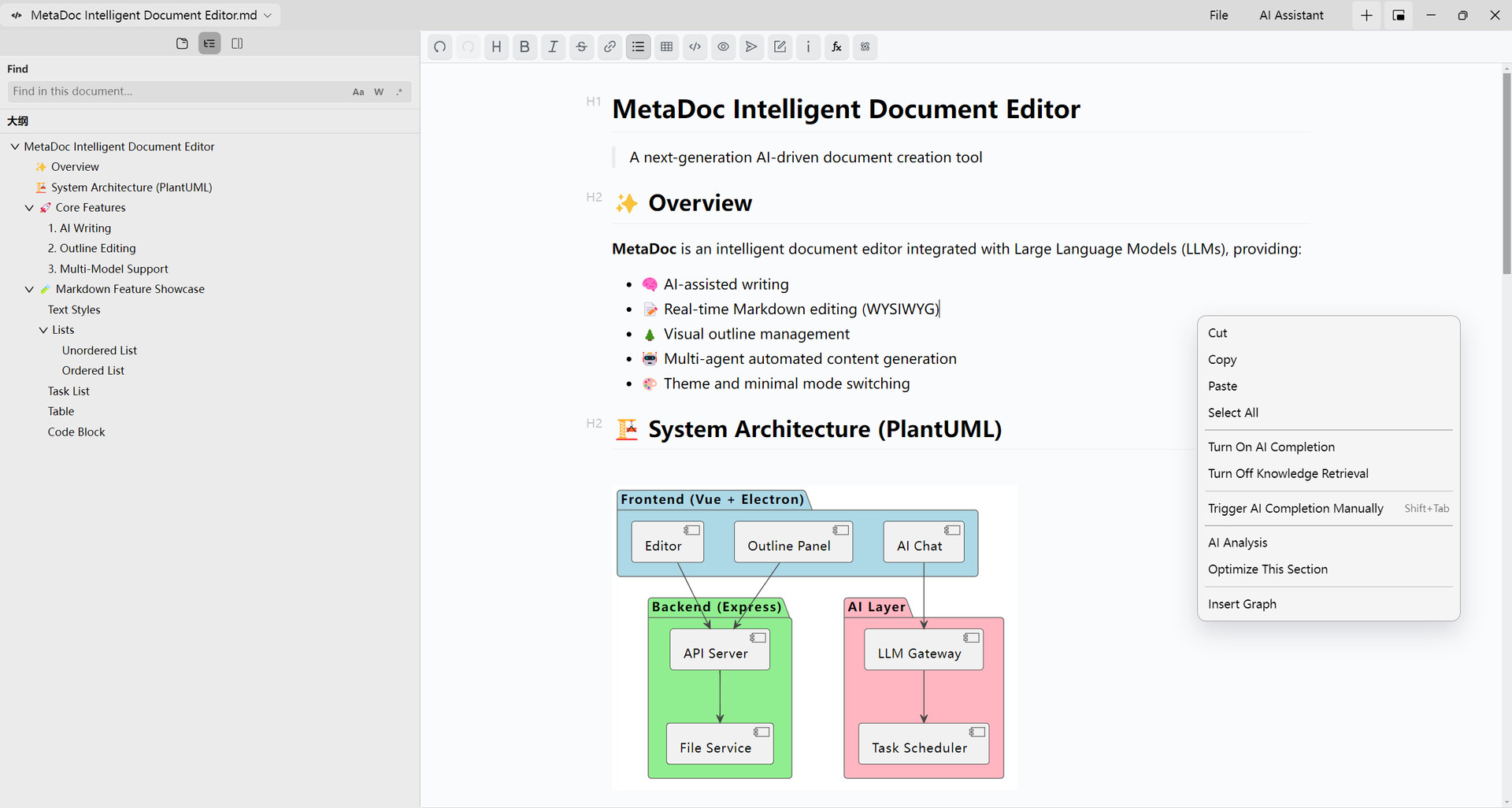Collapse the Core Features outline node
1512x808 pixels.
point(29,208)
